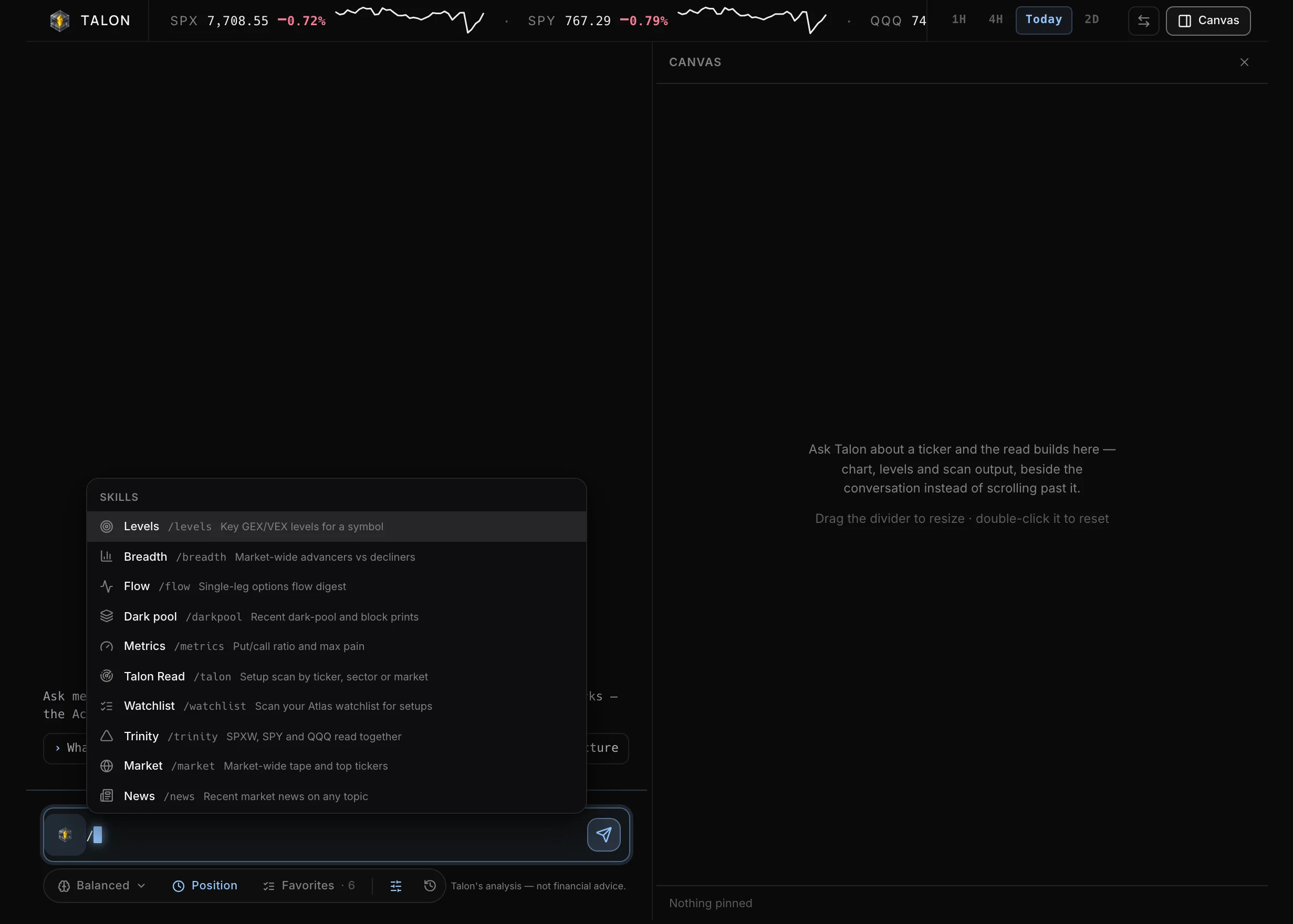Click the swap arrows icon in top bar
Screen dimensions: 1293x924
click(1143, 21)
